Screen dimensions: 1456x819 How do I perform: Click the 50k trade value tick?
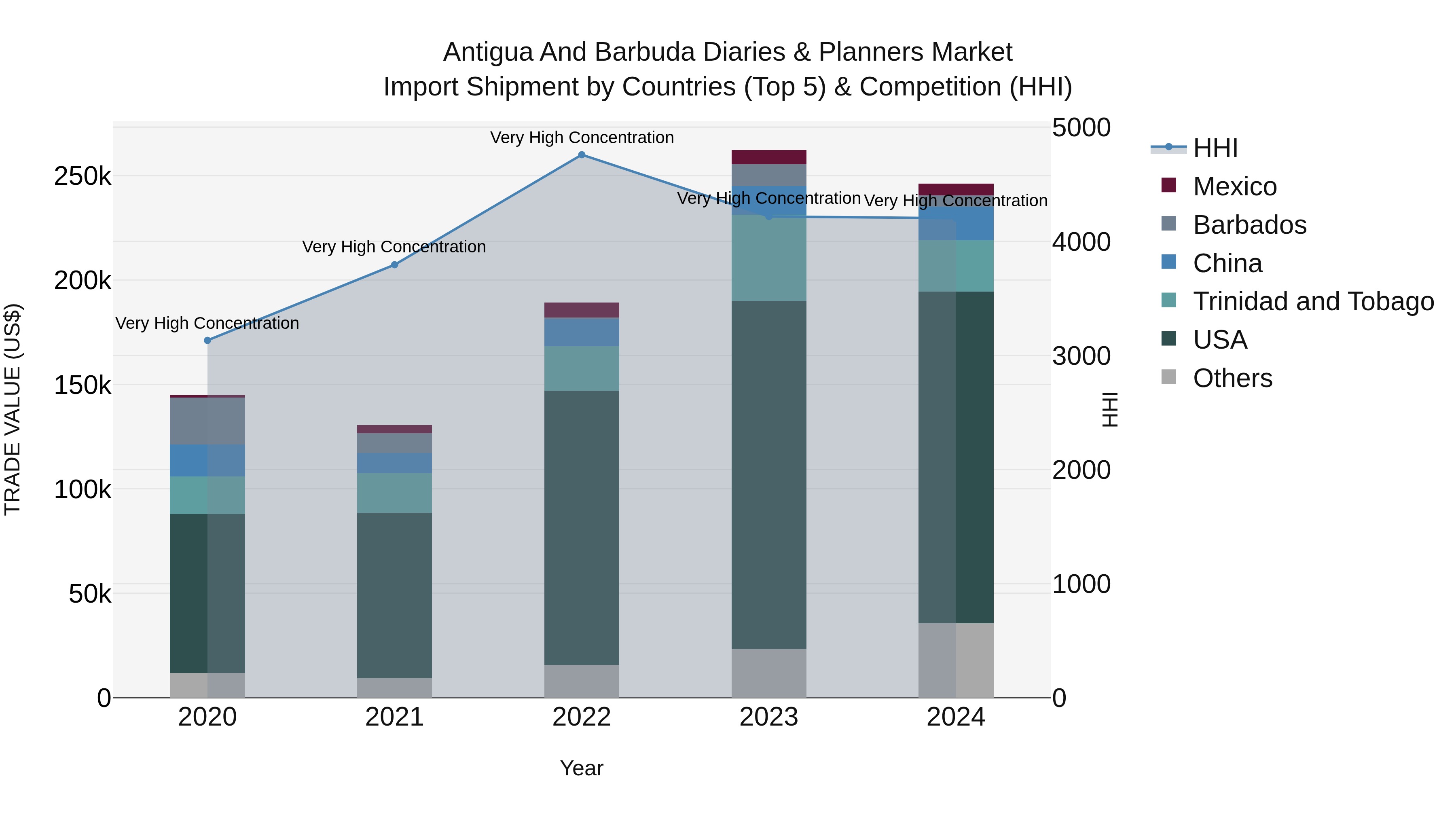[90, 594]
